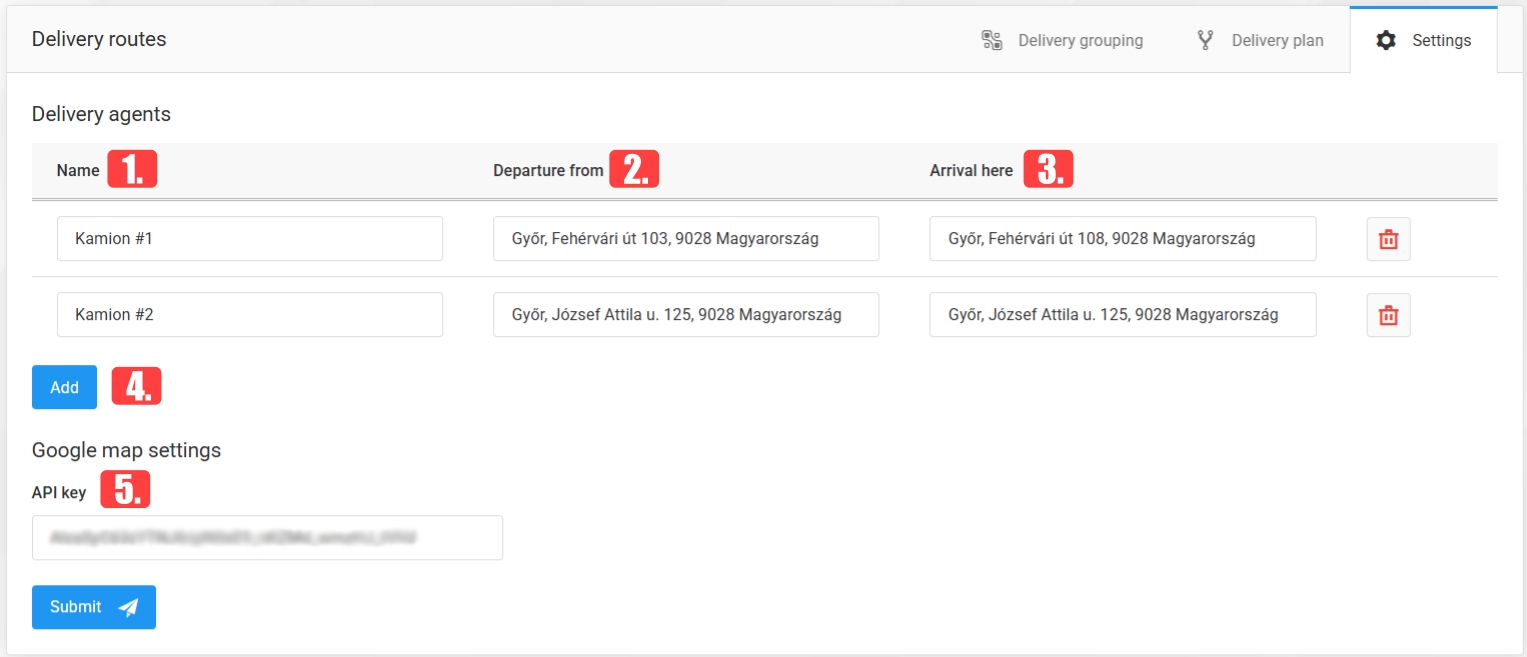Click the Google map settings heading
1527x657 pixels.
(126, 450)
